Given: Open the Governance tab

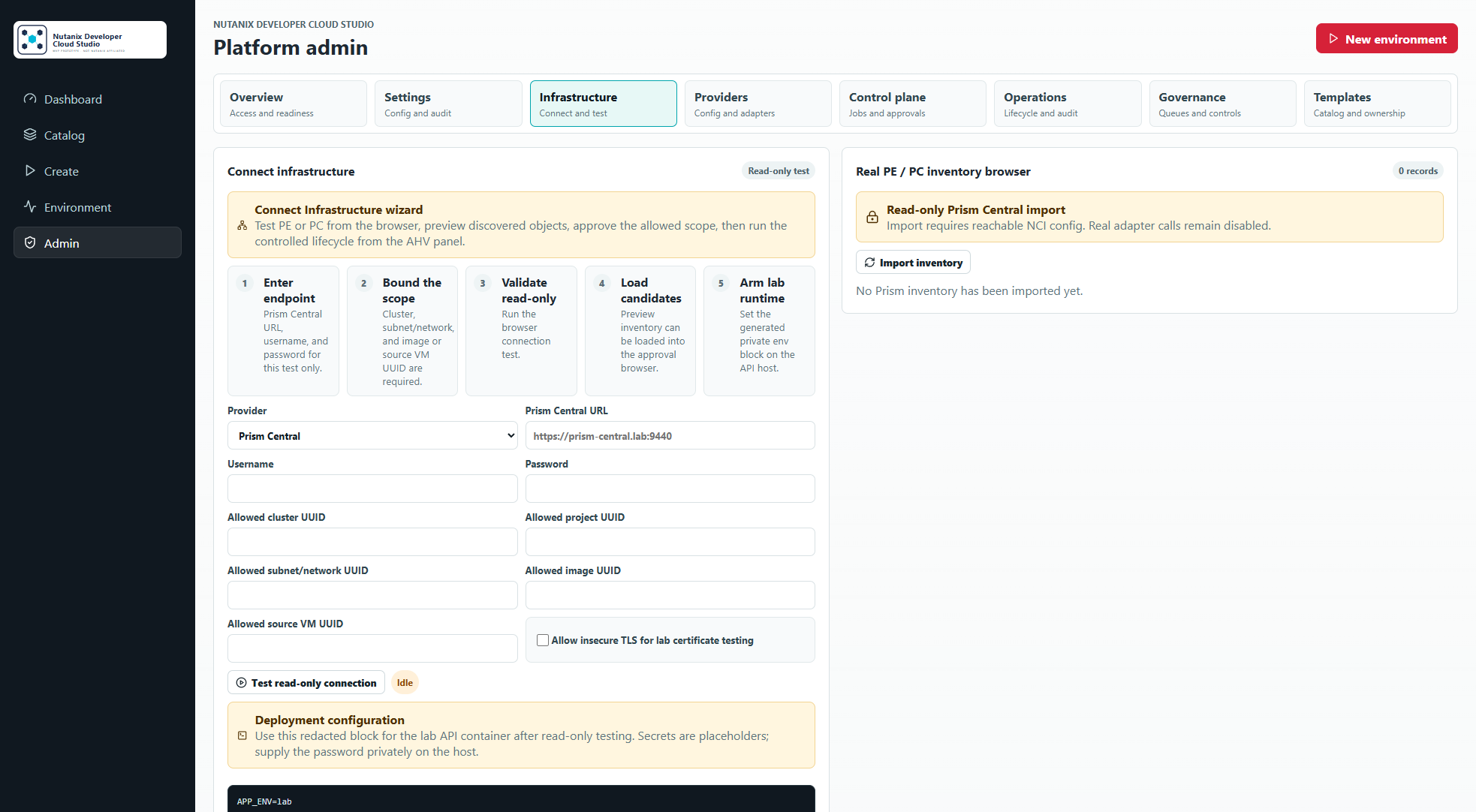Looking at the screenshot, I should (1223, 104).
